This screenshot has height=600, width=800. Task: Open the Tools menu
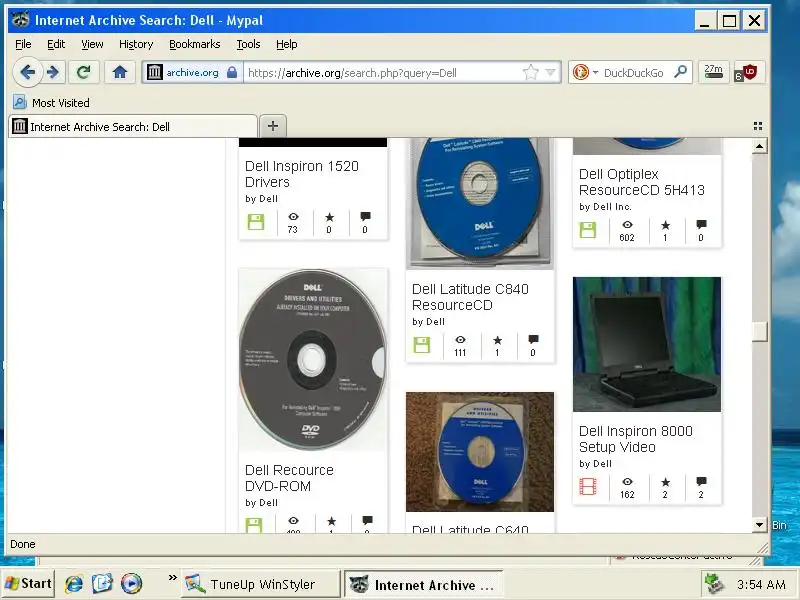pos(248,44)
